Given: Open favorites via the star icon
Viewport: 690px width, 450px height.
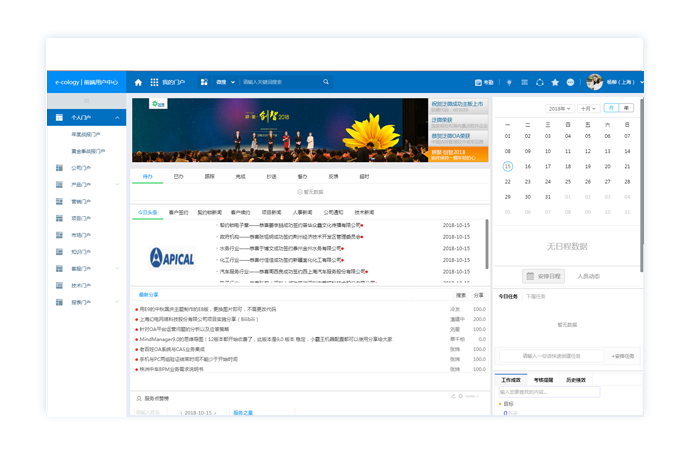Looking at the screenshot, I should [555, 82].
